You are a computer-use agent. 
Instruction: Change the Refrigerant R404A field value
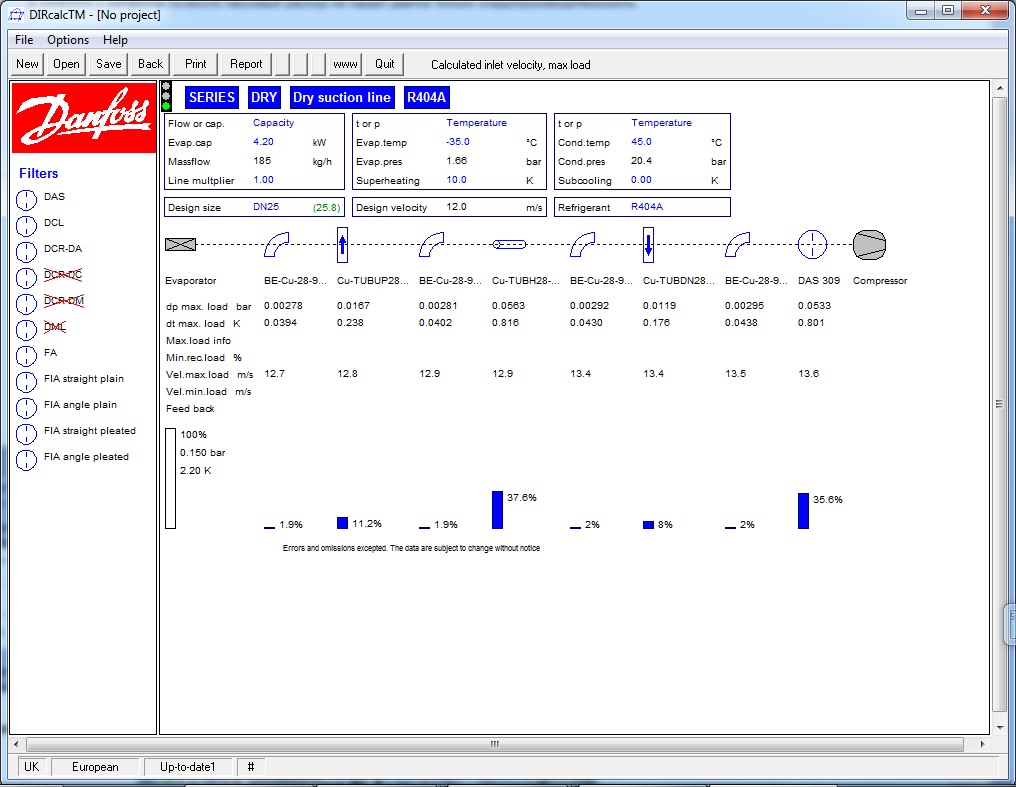647,207
